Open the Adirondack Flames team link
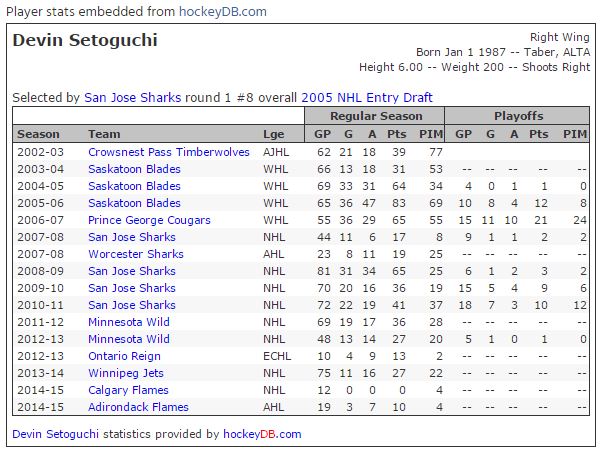Image resolution: width=604 pixels, height=456 pixels. click(x=138, y=407)
